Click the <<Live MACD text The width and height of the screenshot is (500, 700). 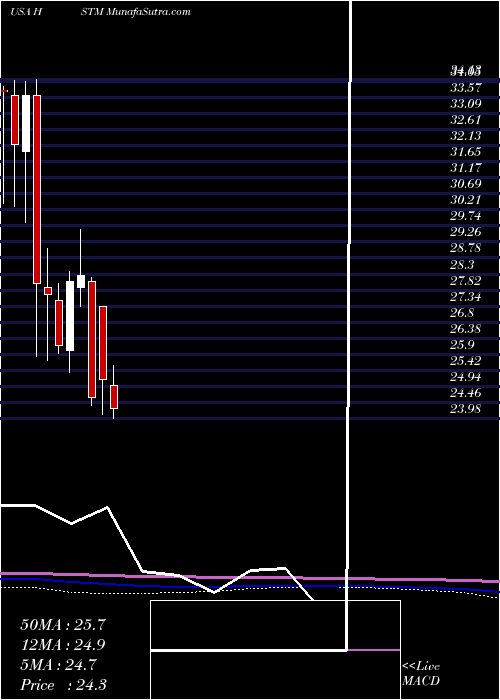pyautogui.click(x=421, y=673)
